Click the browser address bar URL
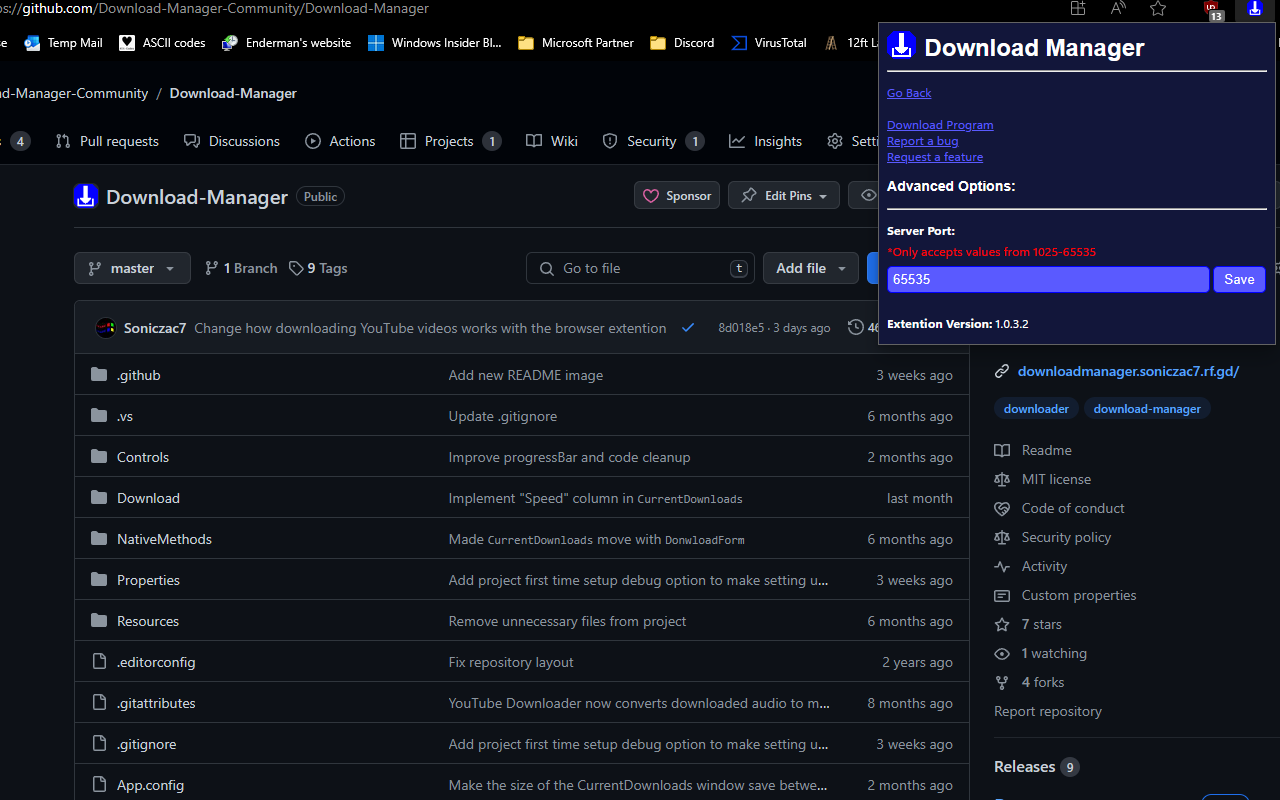Viewport: 1280px width, 800px height. pos(215,9)
